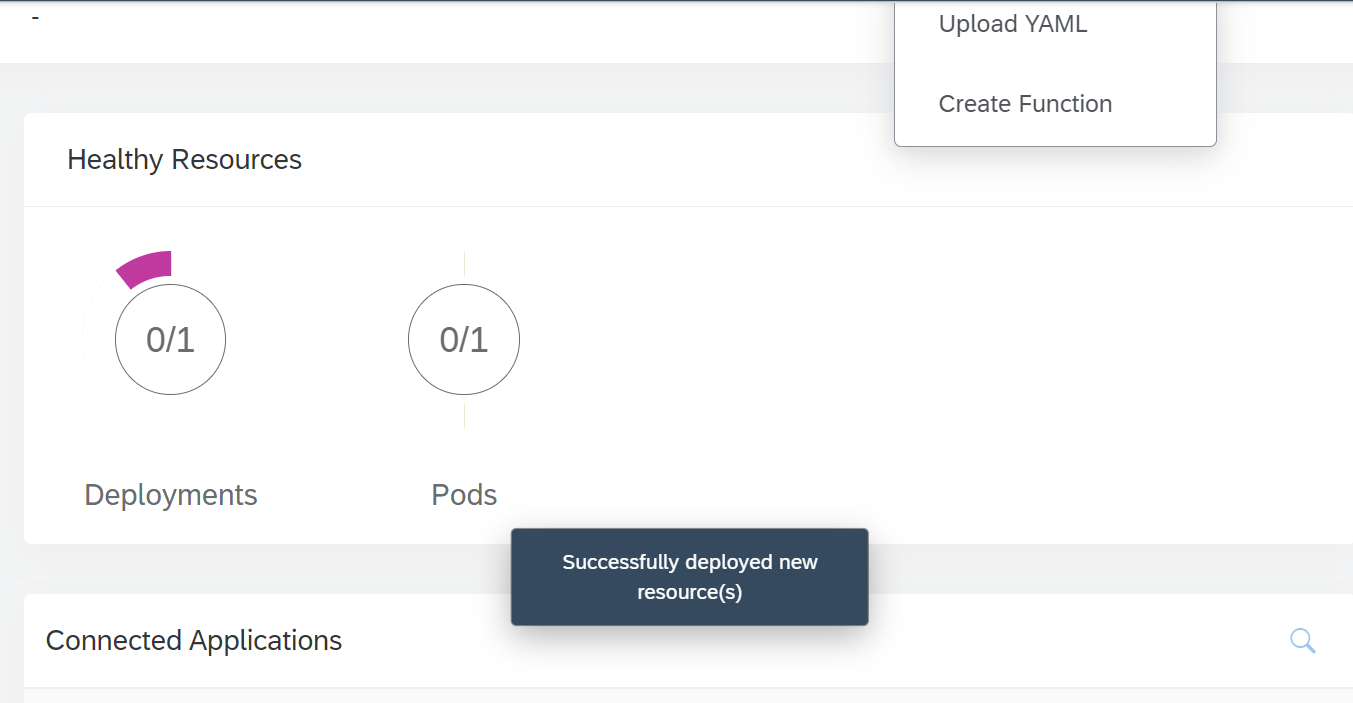Click the dash placeholder at top left
Screen dimensions: 1353x703
35,18
